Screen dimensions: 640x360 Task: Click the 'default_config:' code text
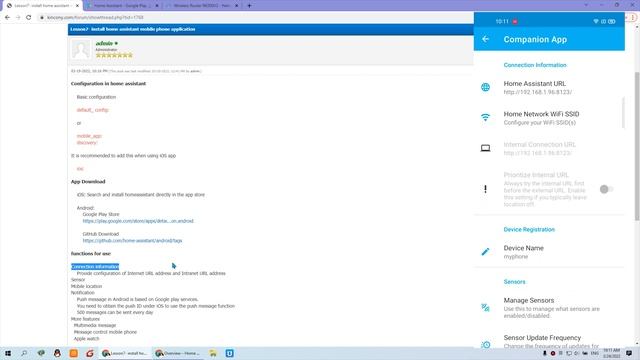[x=93, y=110]
